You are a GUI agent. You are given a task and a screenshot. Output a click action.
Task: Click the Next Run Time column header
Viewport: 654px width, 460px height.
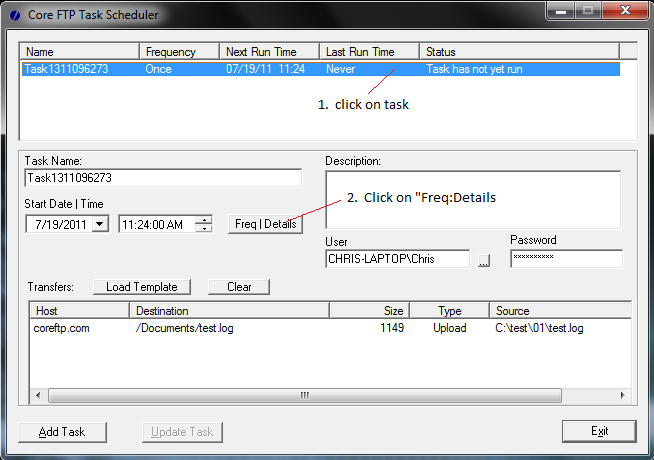[268, 51]
